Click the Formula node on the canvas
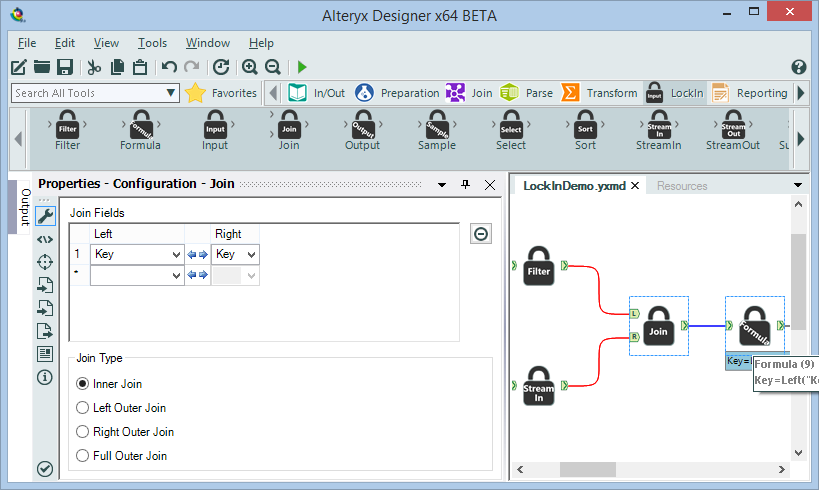The width and height of the screenshot is (819, 490). tap(754, 326)
